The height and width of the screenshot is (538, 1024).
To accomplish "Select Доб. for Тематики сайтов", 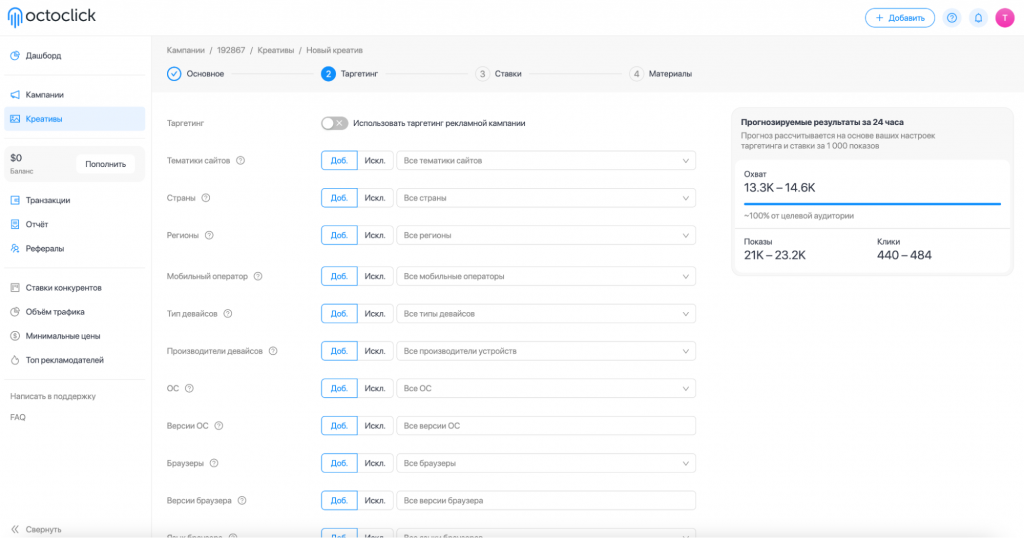I will [x=339, y=161].
